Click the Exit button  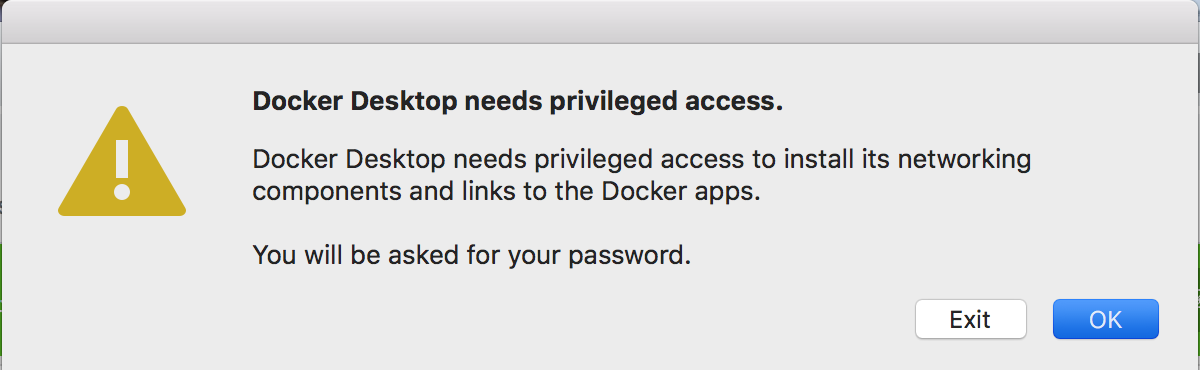tap(970, 319)
